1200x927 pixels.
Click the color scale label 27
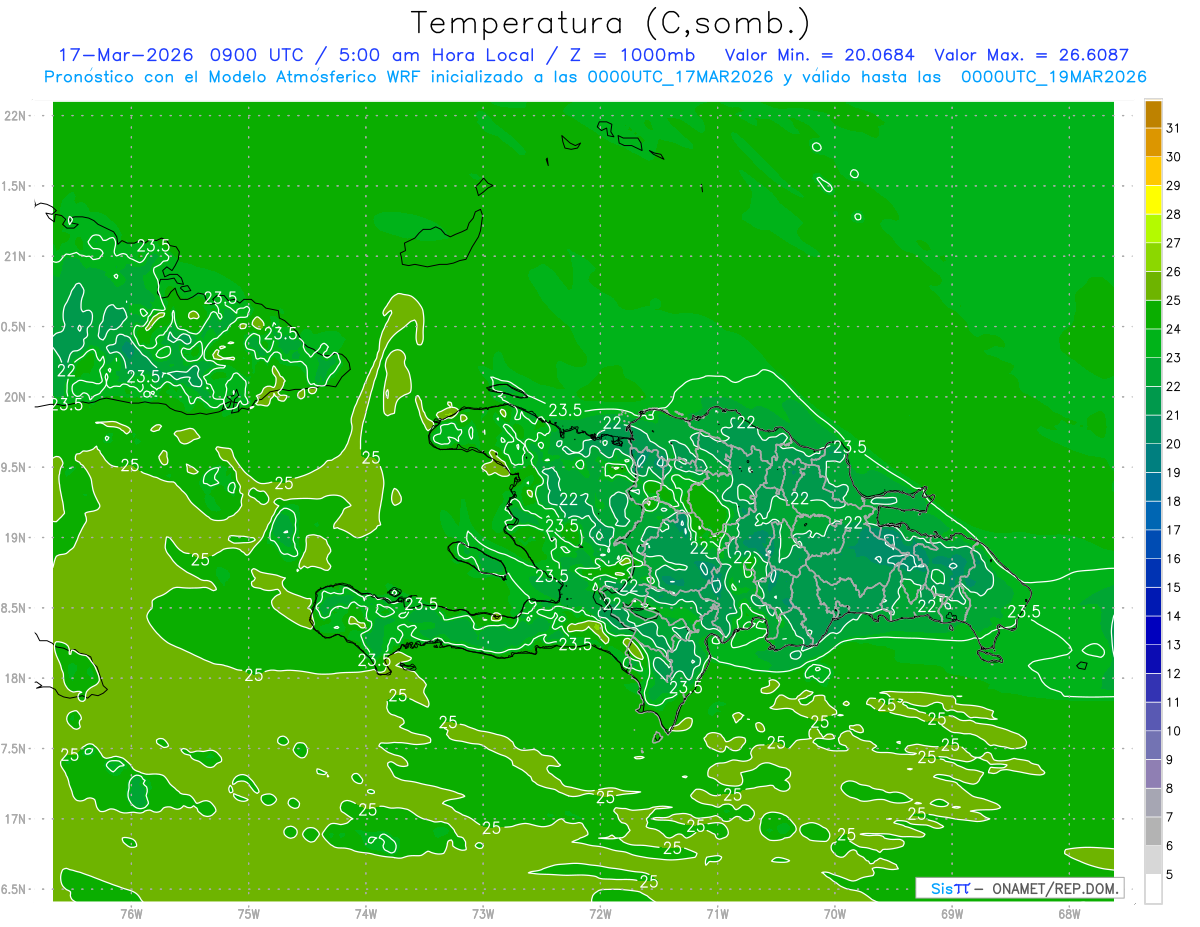1173,243
